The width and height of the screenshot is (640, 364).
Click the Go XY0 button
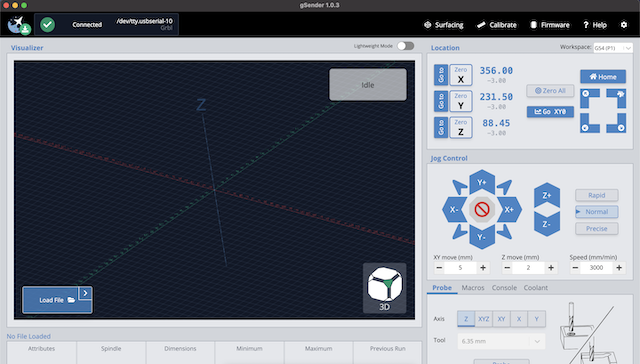click(550, 111)
